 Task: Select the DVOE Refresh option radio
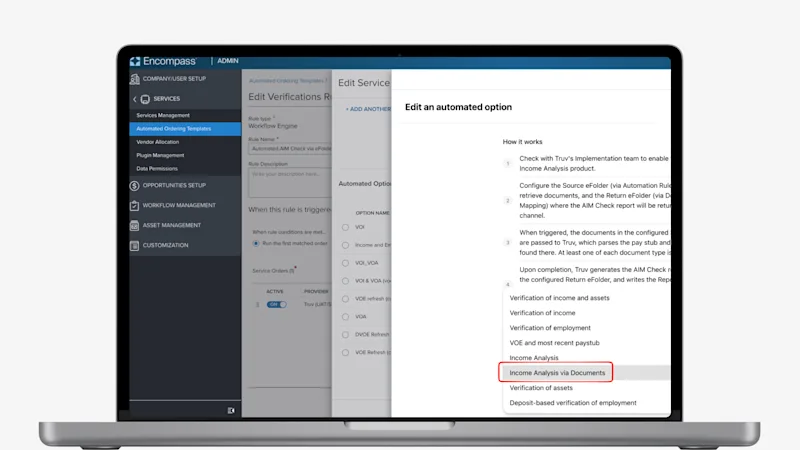[x=345, y=334]
